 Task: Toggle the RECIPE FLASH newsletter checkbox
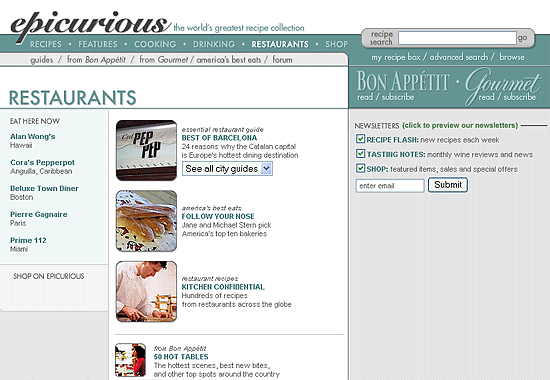(360, 139)
